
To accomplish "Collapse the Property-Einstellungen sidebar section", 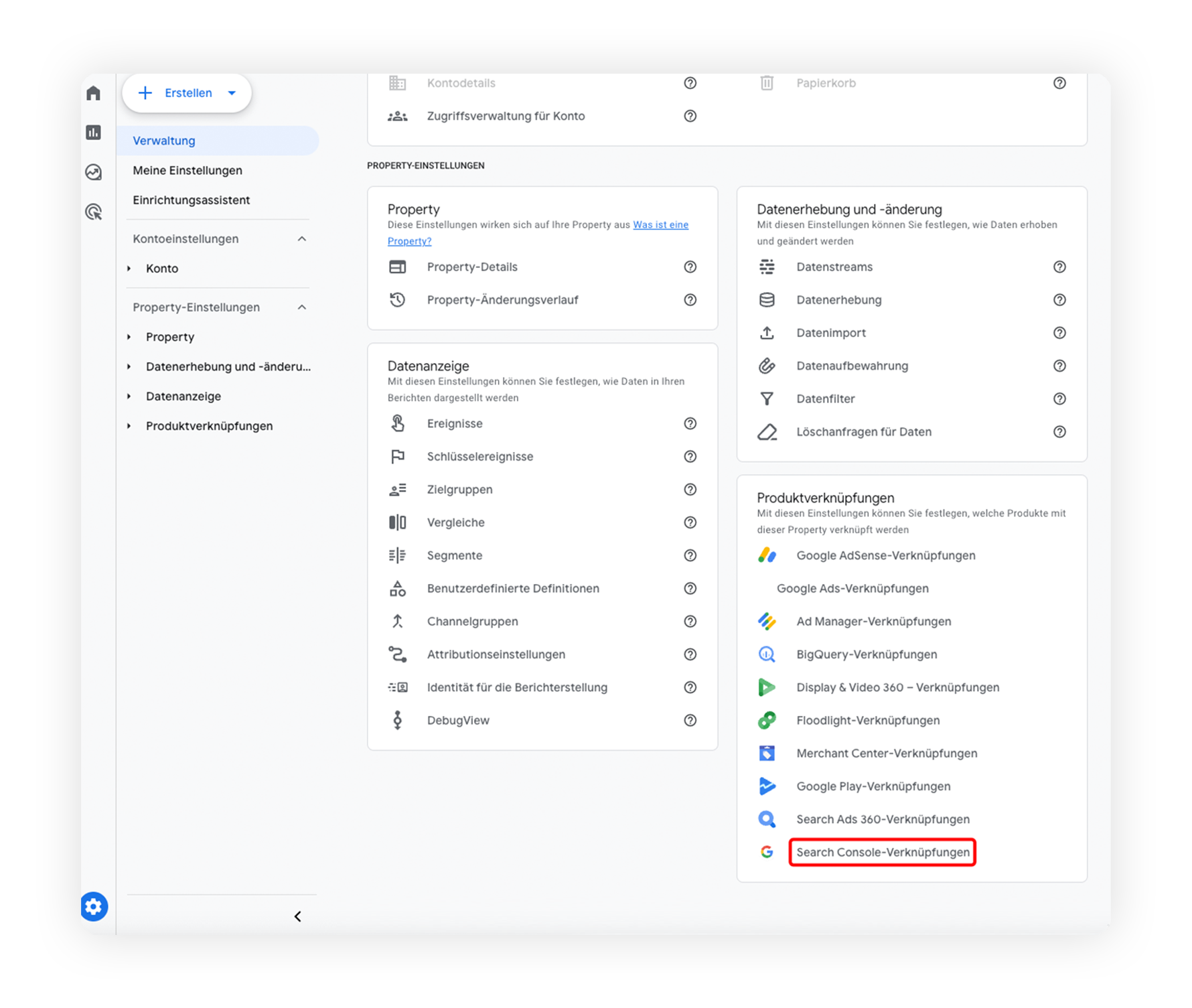I will [x=302, y=307].
